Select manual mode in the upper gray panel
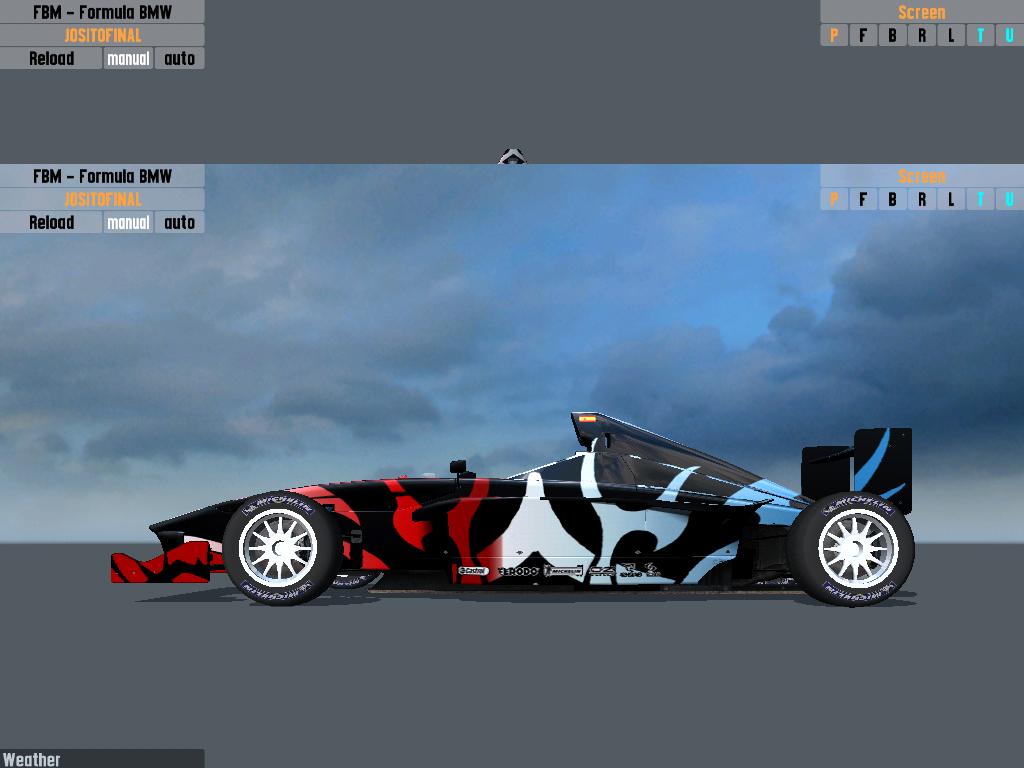Viewport: 1024px width, 768px height. [129, 59]
